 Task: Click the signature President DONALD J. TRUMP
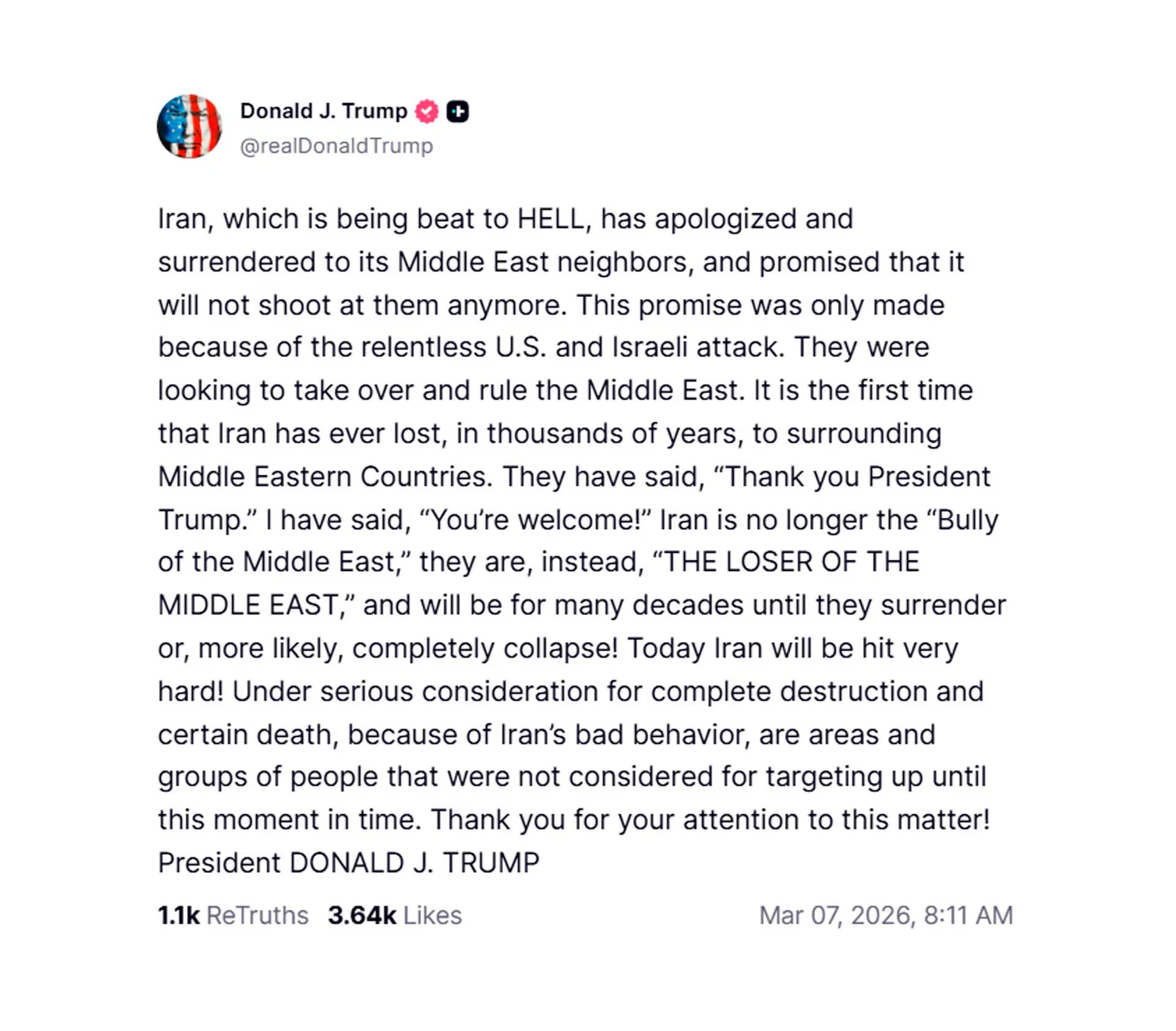pos(349,861)
